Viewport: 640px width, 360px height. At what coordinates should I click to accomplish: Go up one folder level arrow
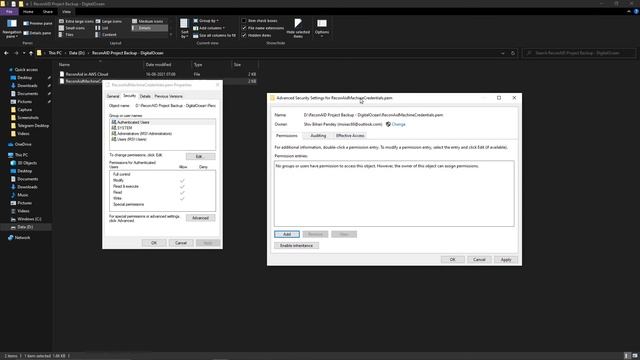pyautogui.click(x=31, y=53)
